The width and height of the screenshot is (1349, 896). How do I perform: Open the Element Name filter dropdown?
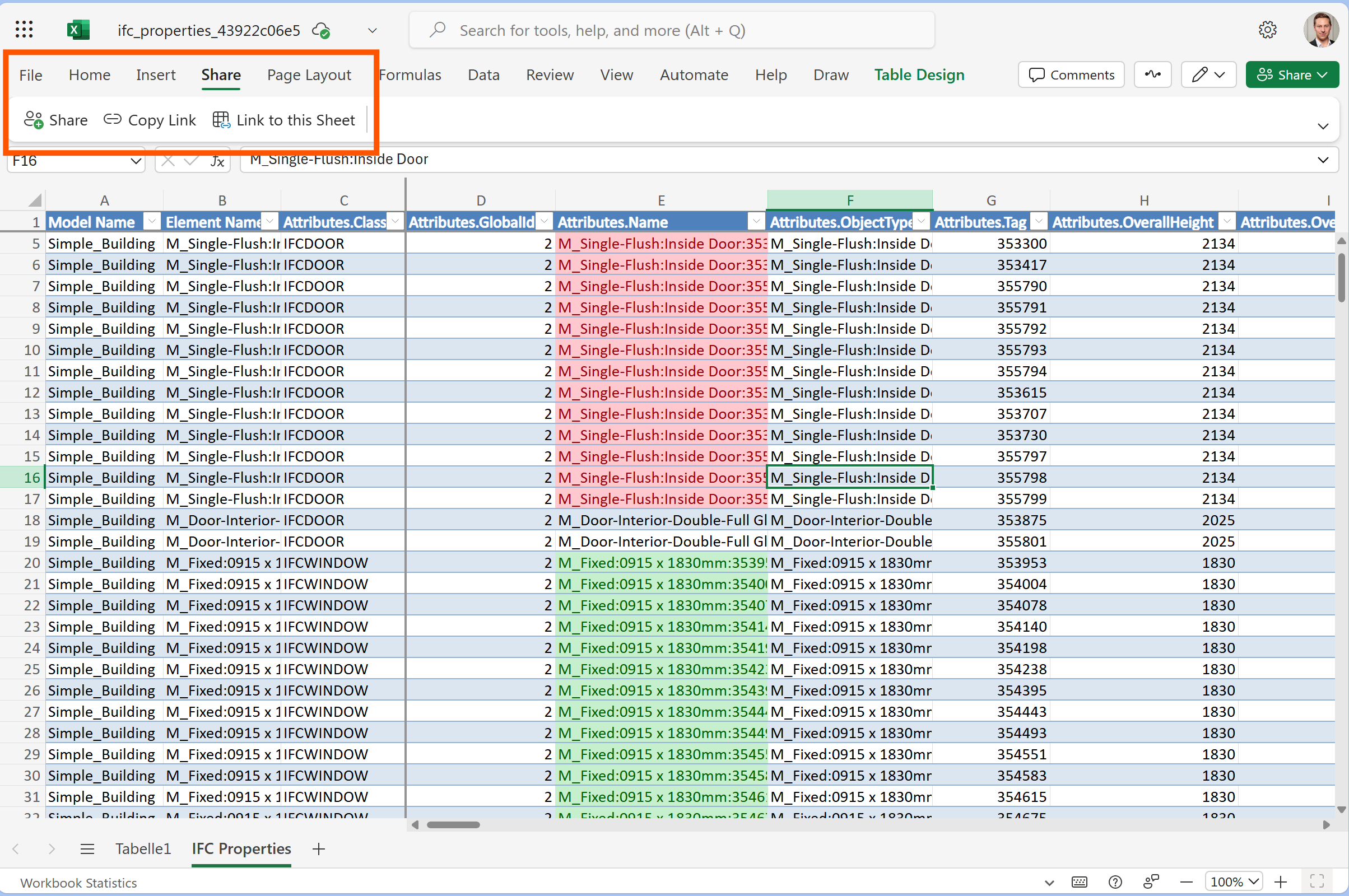(x=270, y=221)
